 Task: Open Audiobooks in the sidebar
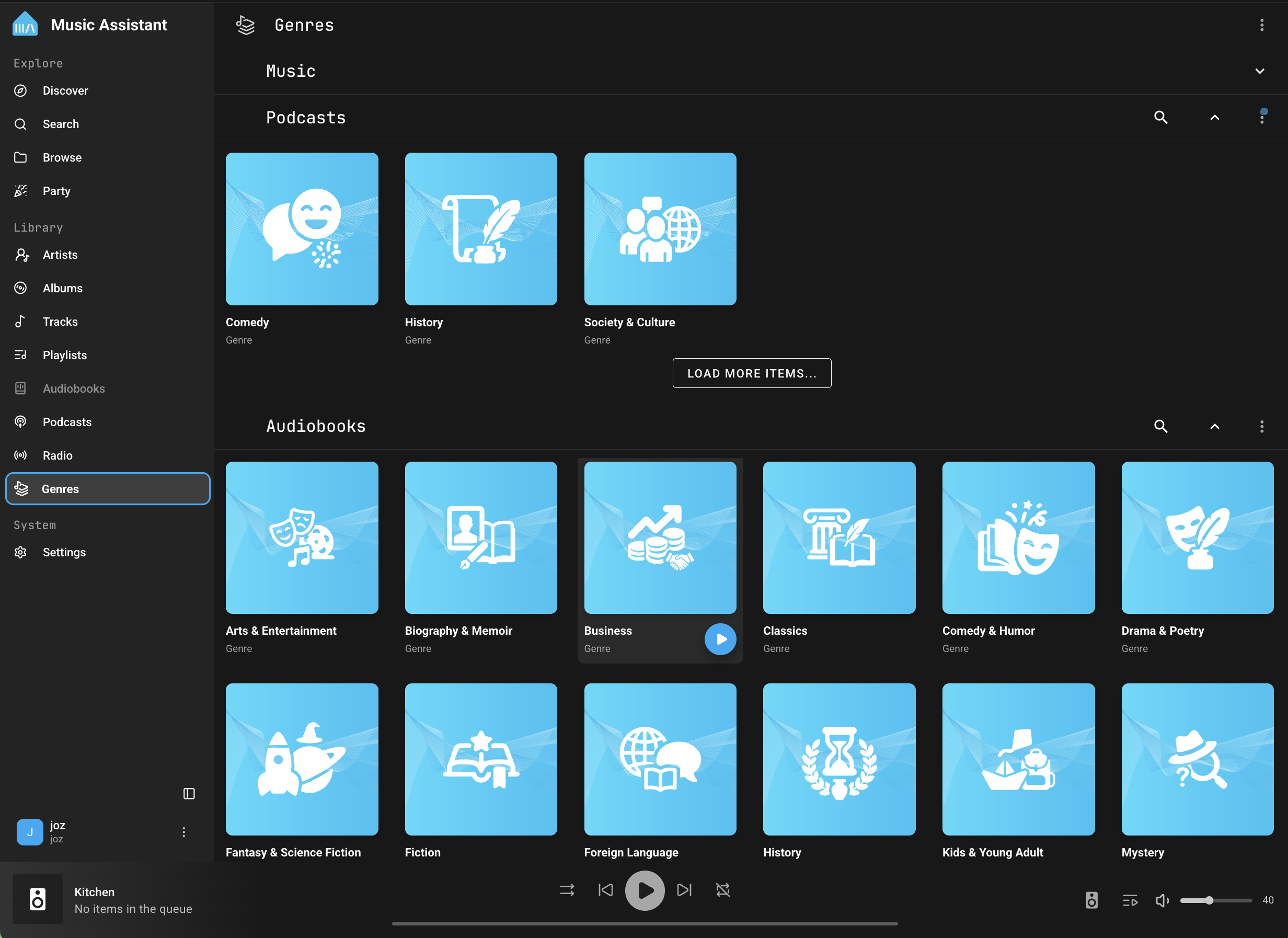point(107,388)
